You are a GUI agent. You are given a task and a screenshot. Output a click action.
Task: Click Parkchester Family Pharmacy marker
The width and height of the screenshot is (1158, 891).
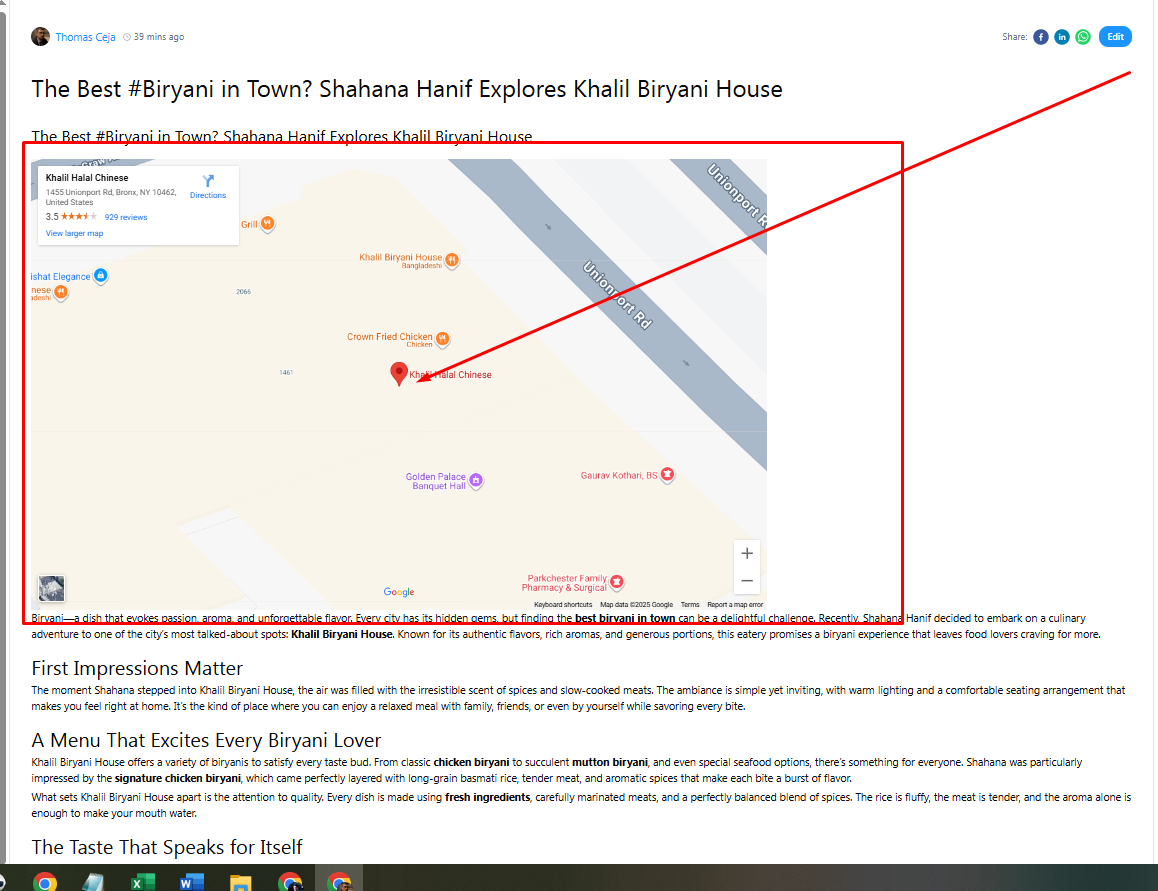(617, 582)
